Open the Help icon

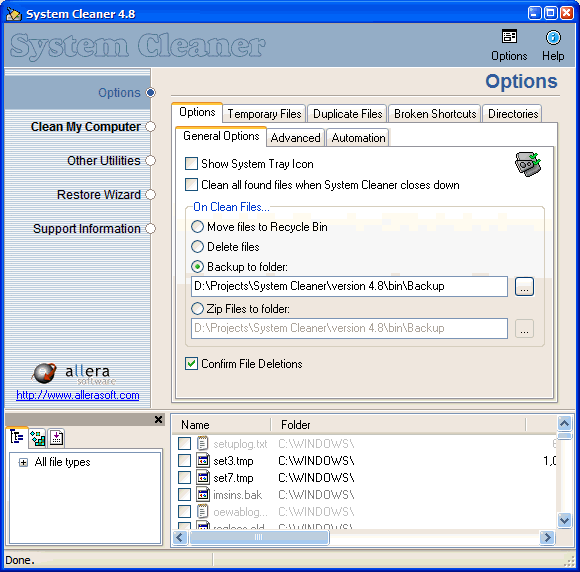[x=553, y=46]
